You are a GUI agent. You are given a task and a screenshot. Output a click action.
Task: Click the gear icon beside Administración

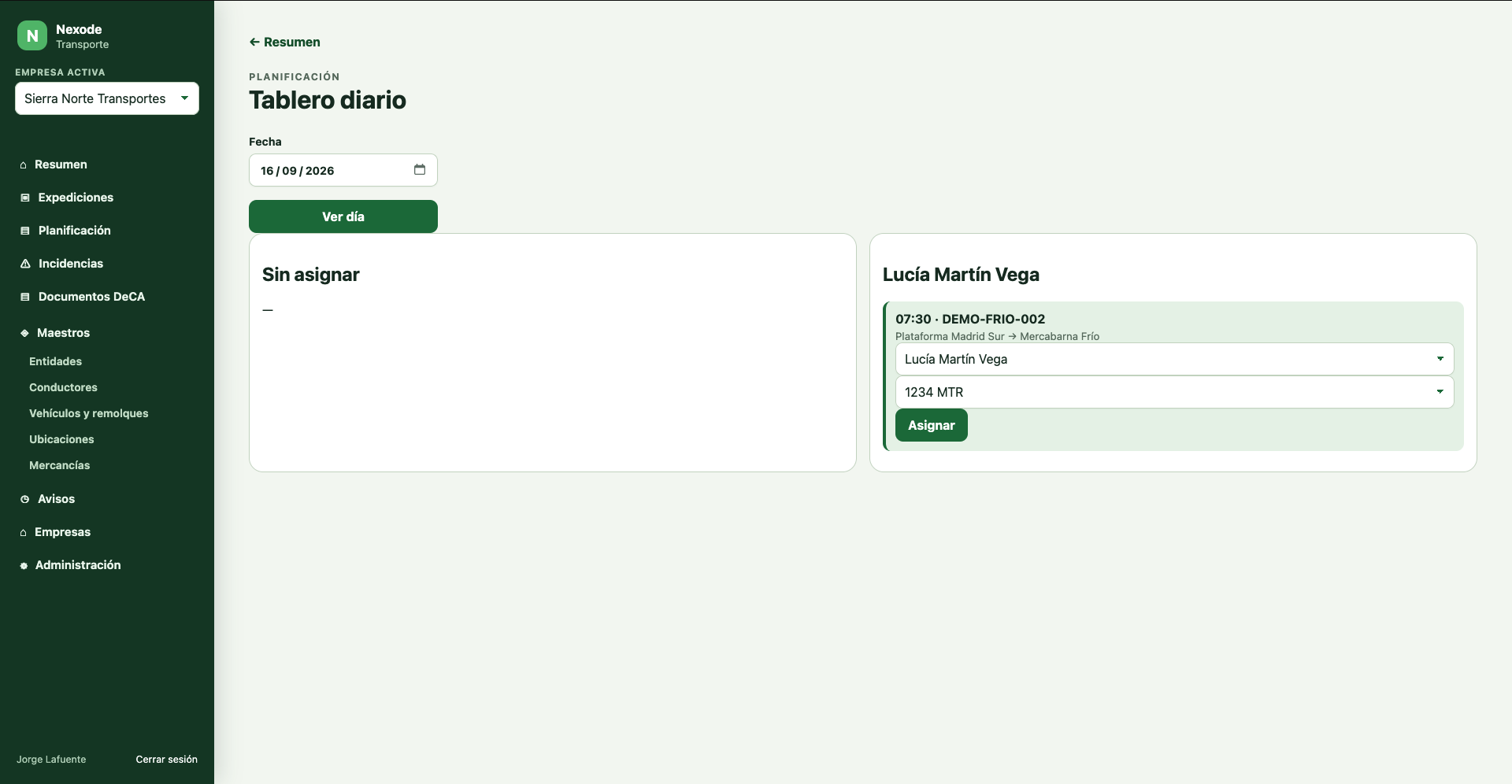(x=24, y=565)
